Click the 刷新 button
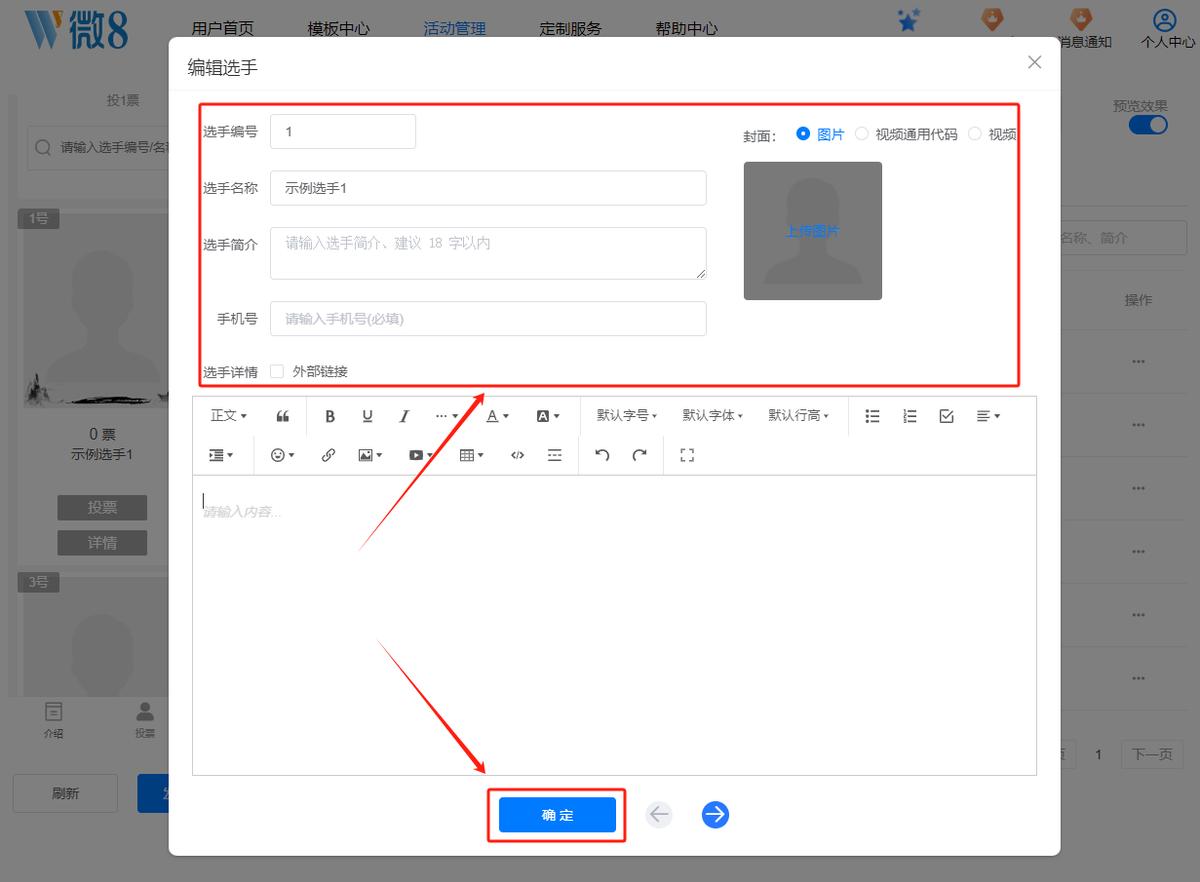 [65, 793]
